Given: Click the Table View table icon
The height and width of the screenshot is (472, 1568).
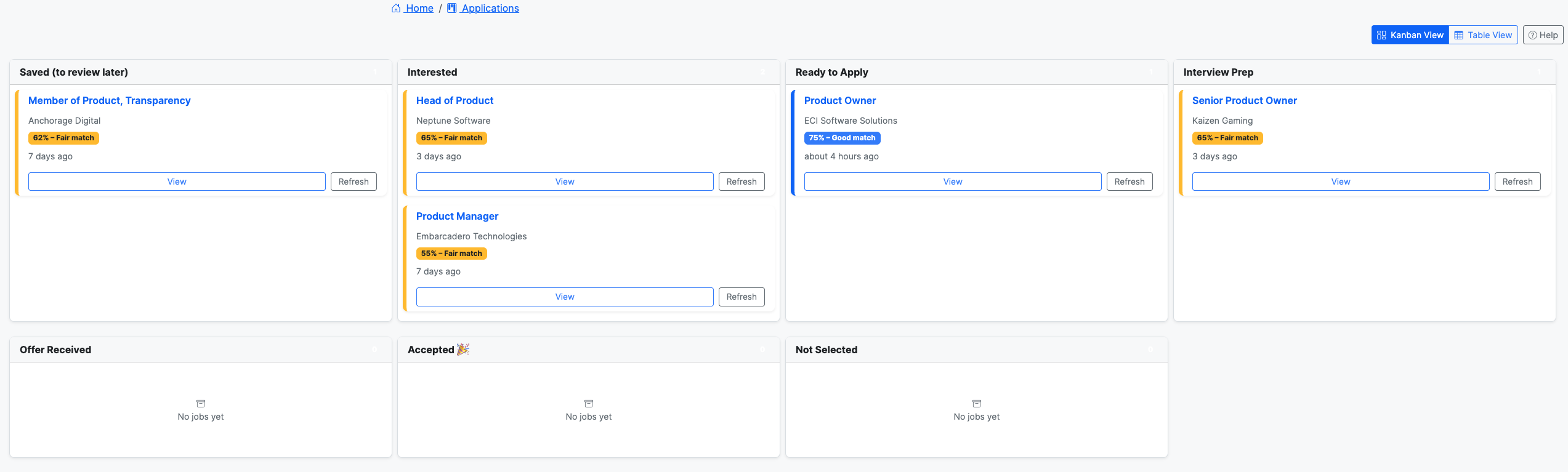Looking at the screenshot, I should (1458, 35).
